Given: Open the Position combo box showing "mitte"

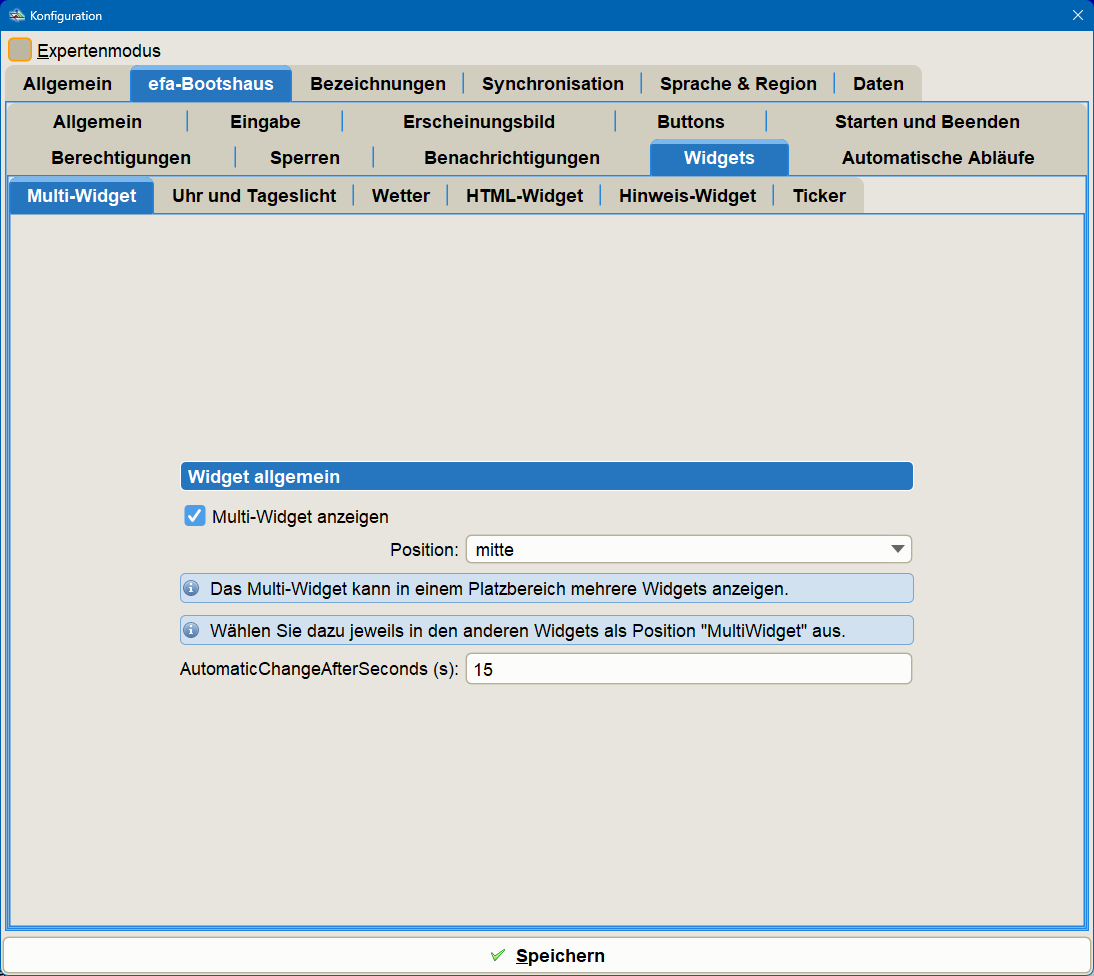Looking at the screenshot, I should 688,549.
